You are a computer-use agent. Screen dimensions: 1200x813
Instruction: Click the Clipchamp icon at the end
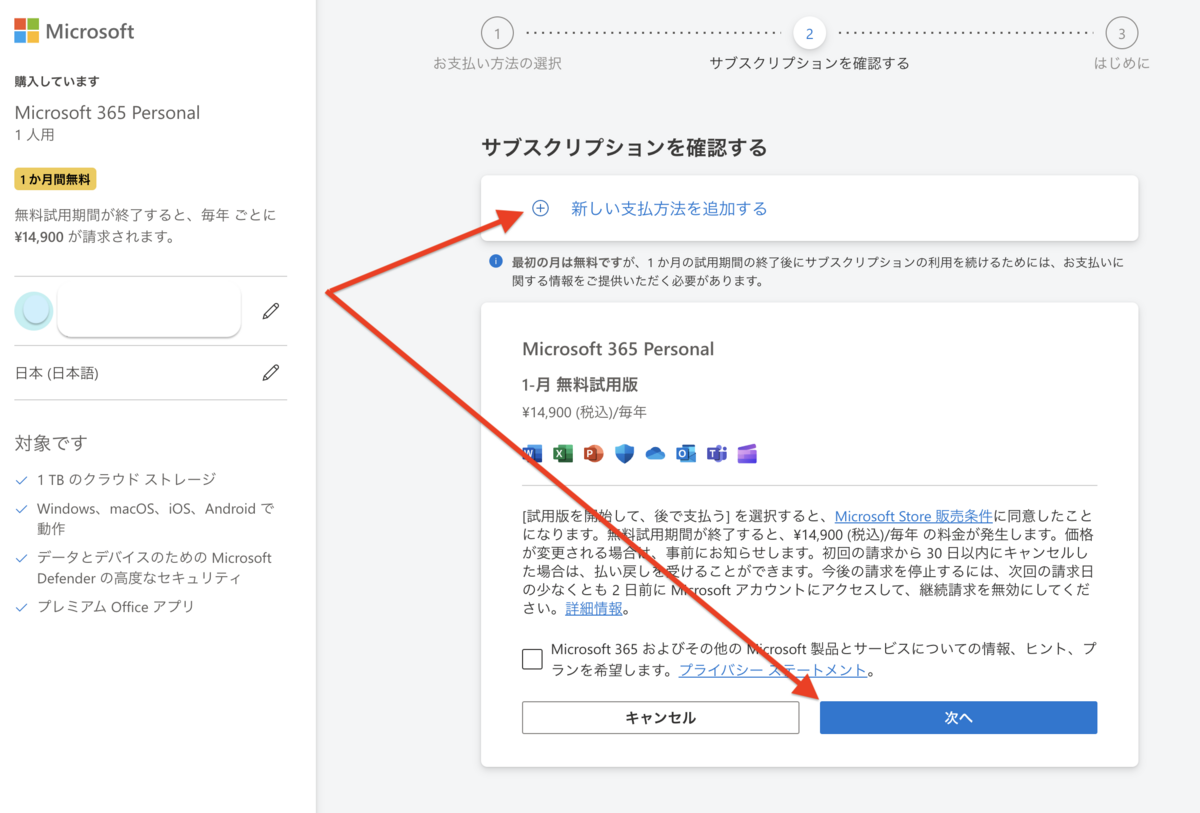pyautogui.click(x=748, y=453)
